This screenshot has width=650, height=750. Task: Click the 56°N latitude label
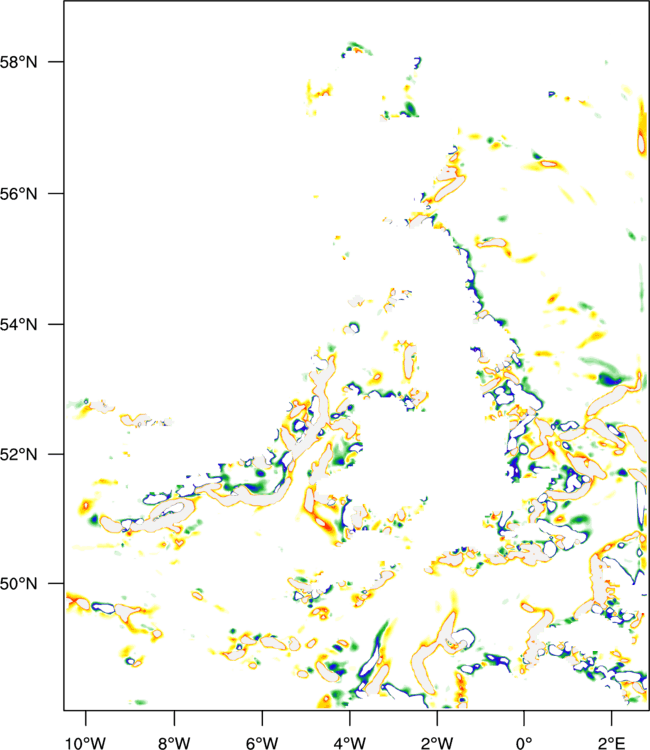click(x=18, y=194)
